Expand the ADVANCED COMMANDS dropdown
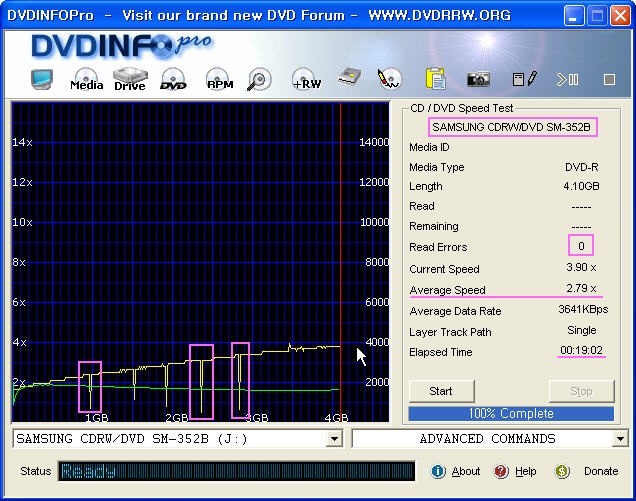Image resolution: width=636 pixels, height=501 pixels. (620, 439)
